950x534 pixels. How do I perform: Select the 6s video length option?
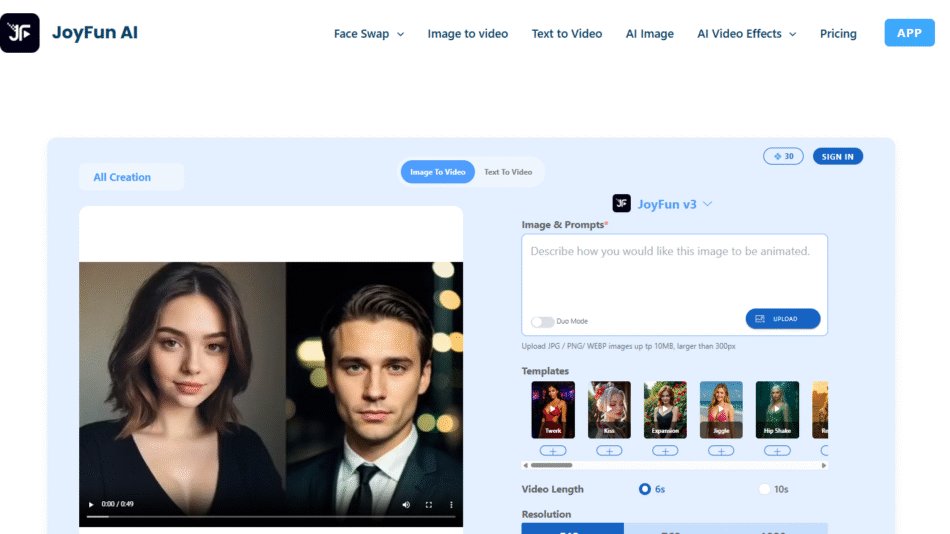click(x=645, y=489)
